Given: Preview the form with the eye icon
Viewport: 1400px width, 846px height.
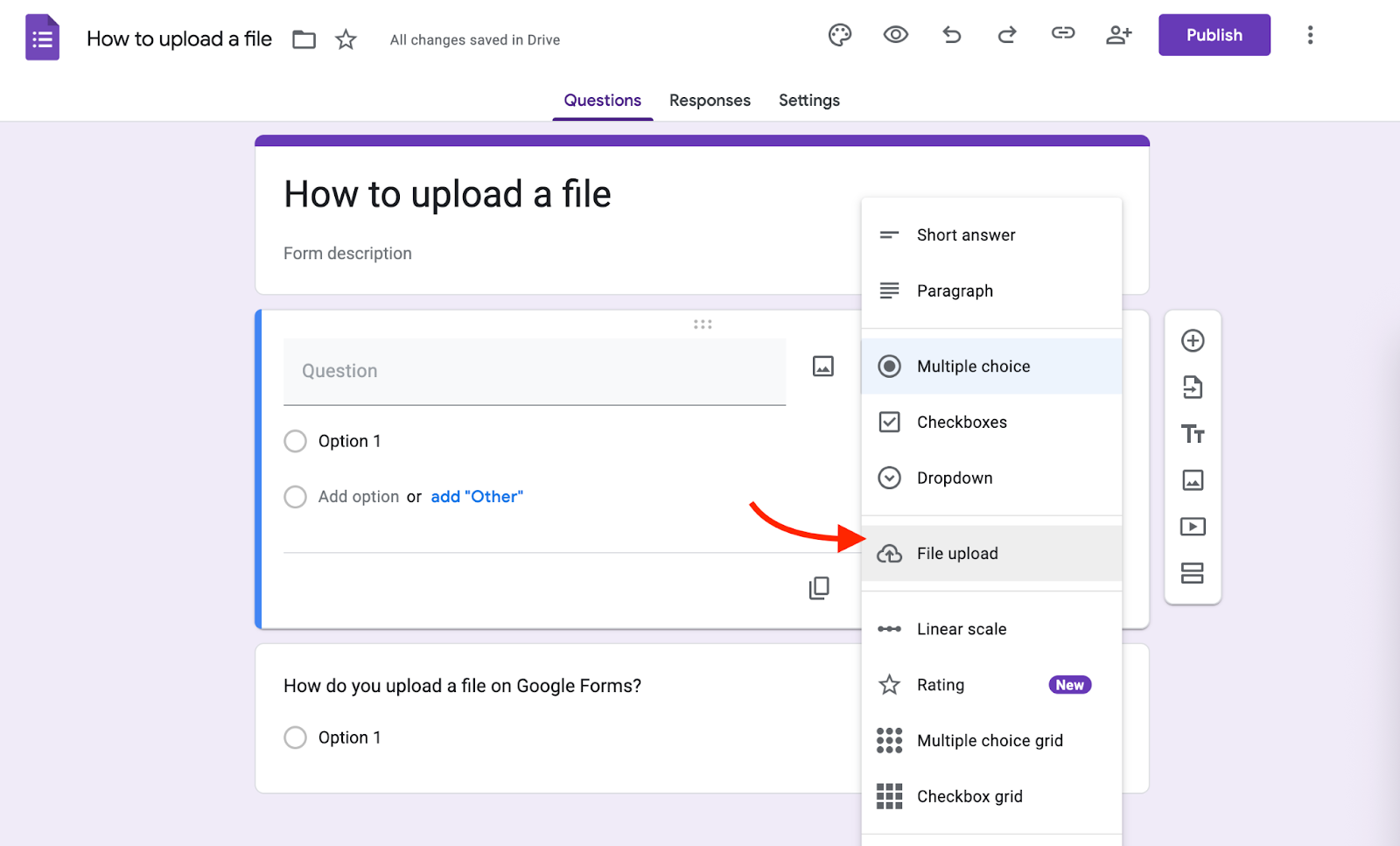Looking at the screenshot, I should 895,35.
